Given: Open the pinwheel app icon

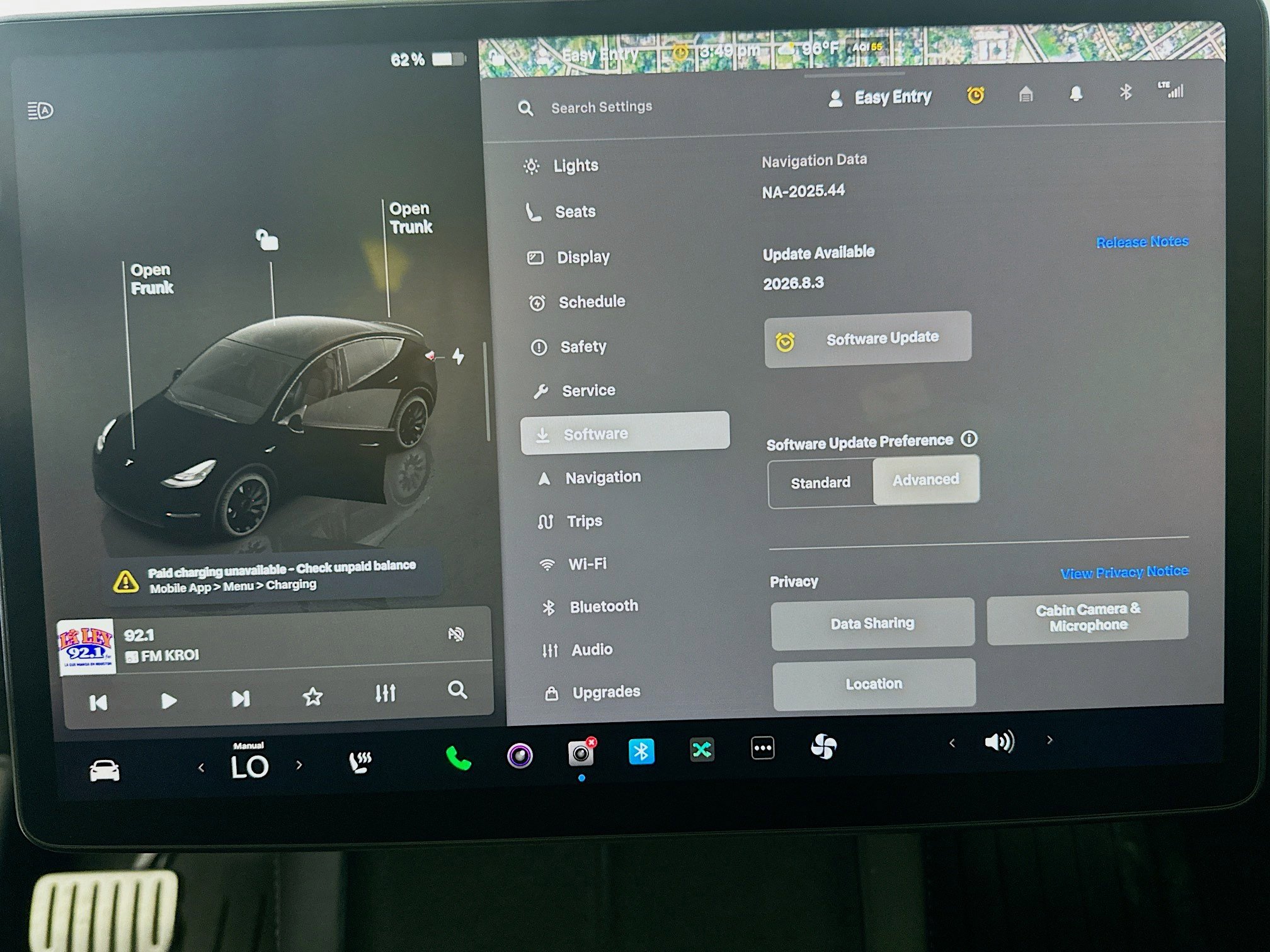Looking at the screenshot, I should coord(823,747).
